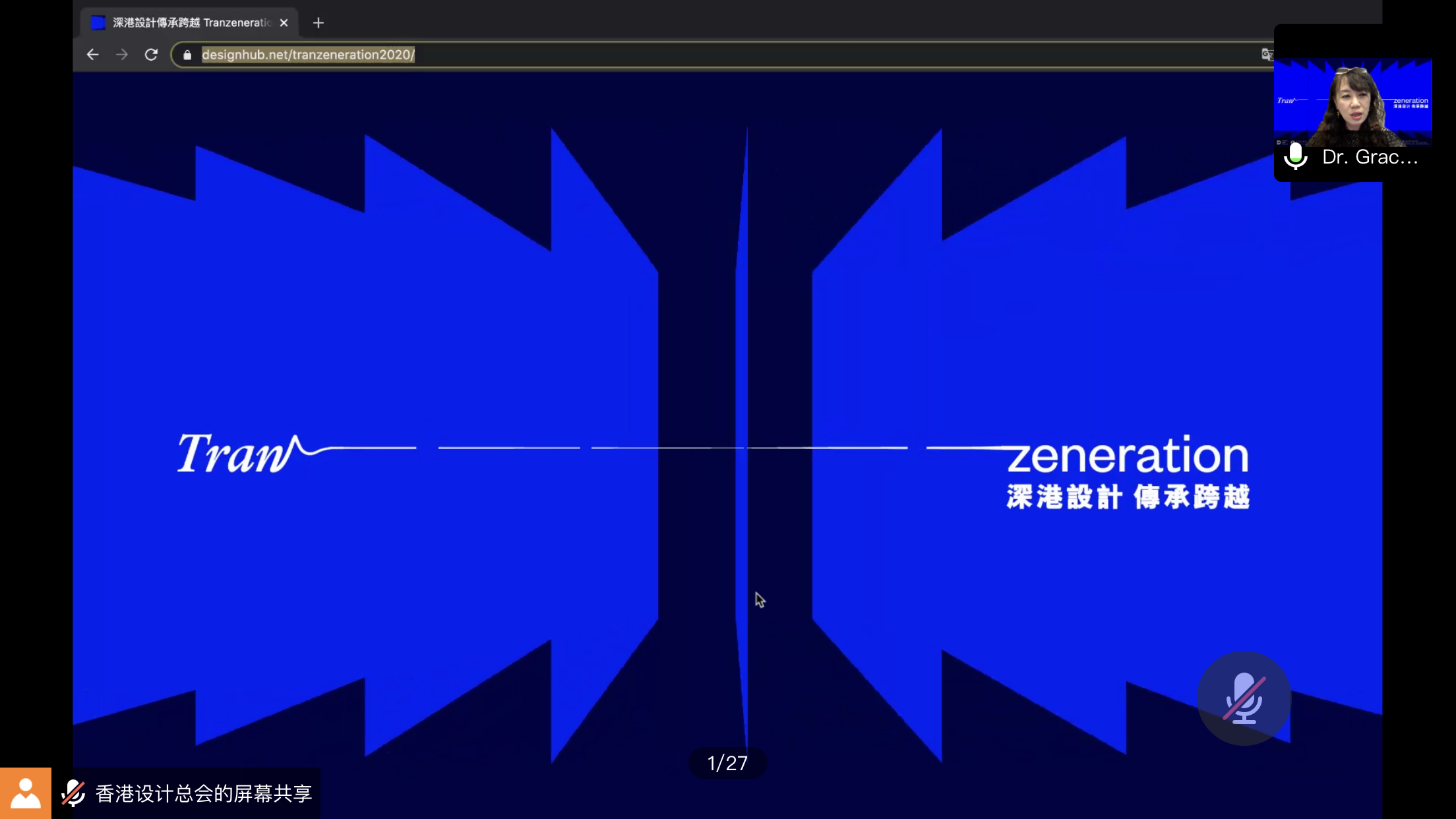
Task: Click the designhub.net/tranzeneration2020 address bar
Action: (x=309, y=55)
